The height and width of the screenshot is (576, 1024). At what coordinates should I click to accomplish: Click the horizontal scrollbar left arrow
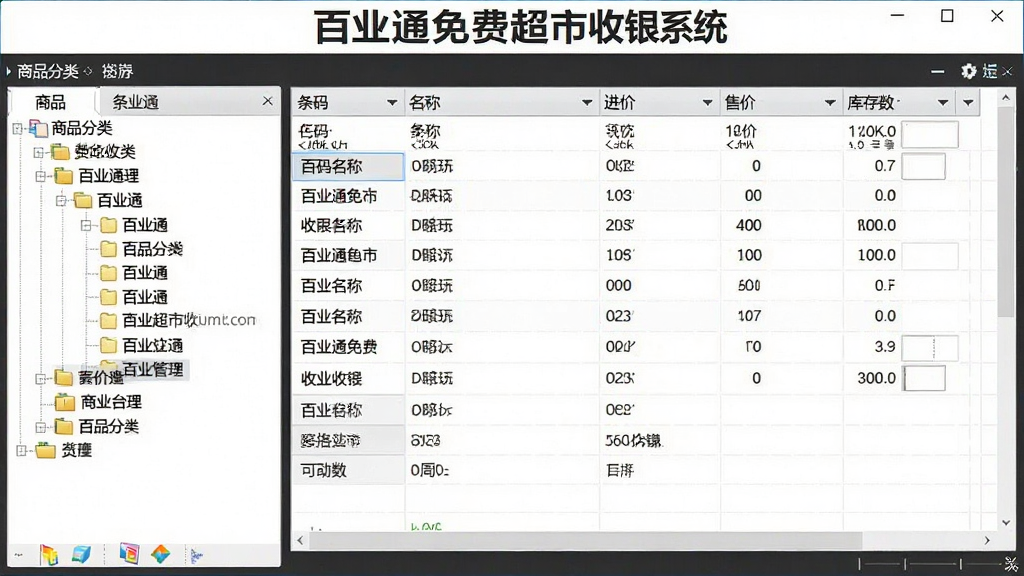click(300, 540)
